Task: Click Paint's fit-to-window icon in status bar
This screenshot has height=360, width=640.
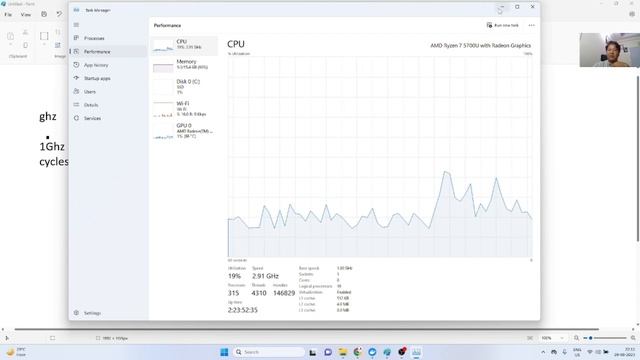Action: click(530, 338)
